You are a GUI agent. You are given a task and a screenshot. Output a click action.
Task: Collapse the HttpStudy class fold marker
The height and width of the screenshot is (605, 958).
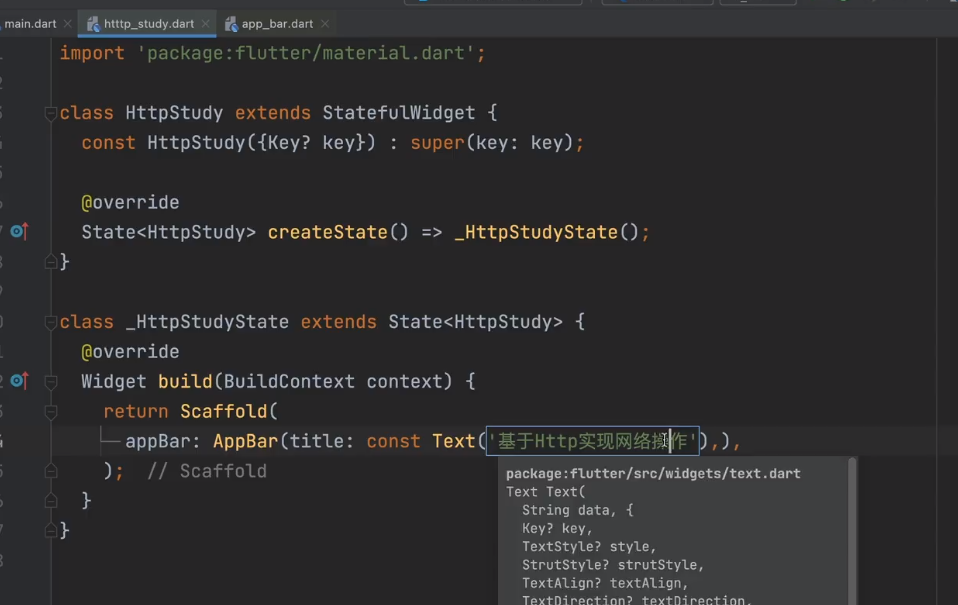click(51, 113)
